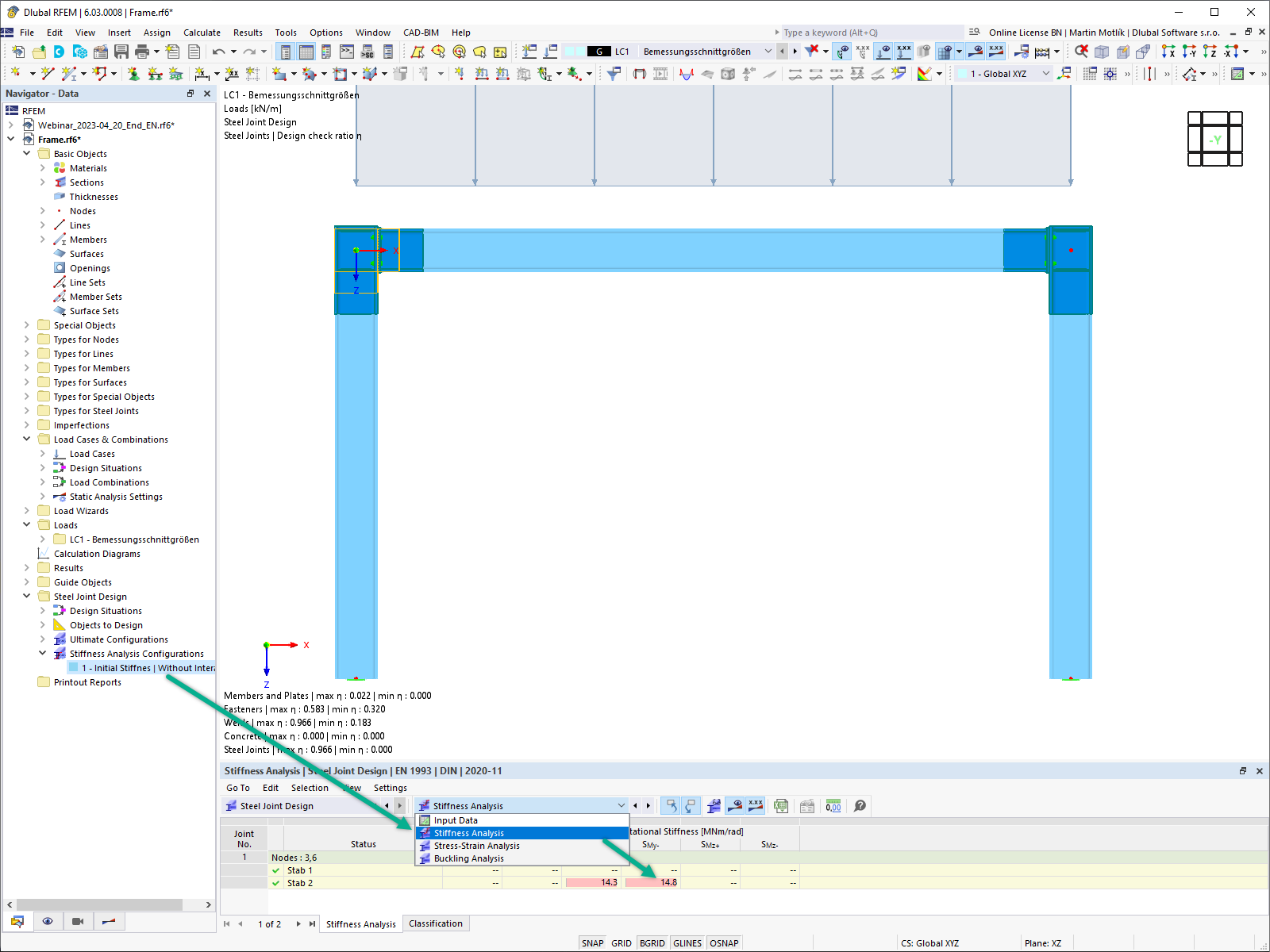This screenshot has height=952, width=1270.
Task: Click the help question mark icon in results panel
Action: pos(860,805)
